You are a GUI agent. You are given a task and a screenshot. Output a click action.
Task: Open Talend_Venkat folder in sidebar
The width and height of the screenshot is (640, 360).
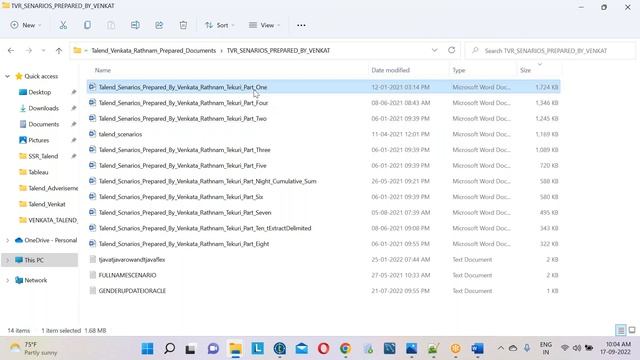coord(47,204)
